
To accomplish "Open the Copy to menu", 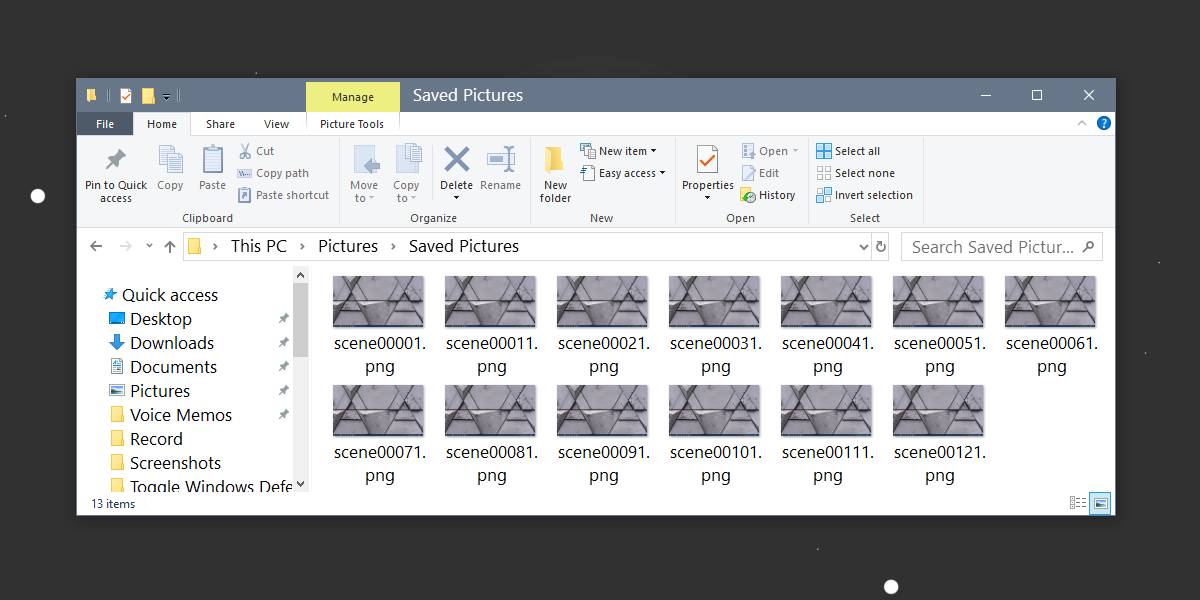I will (x=406, y=174).
